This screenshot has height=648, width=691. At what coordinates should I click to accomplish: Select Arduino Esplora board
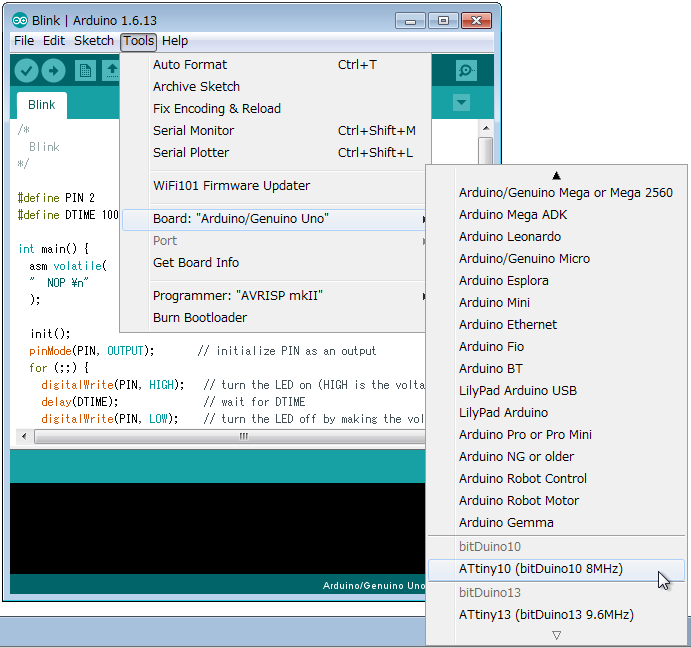coord(557,281)
